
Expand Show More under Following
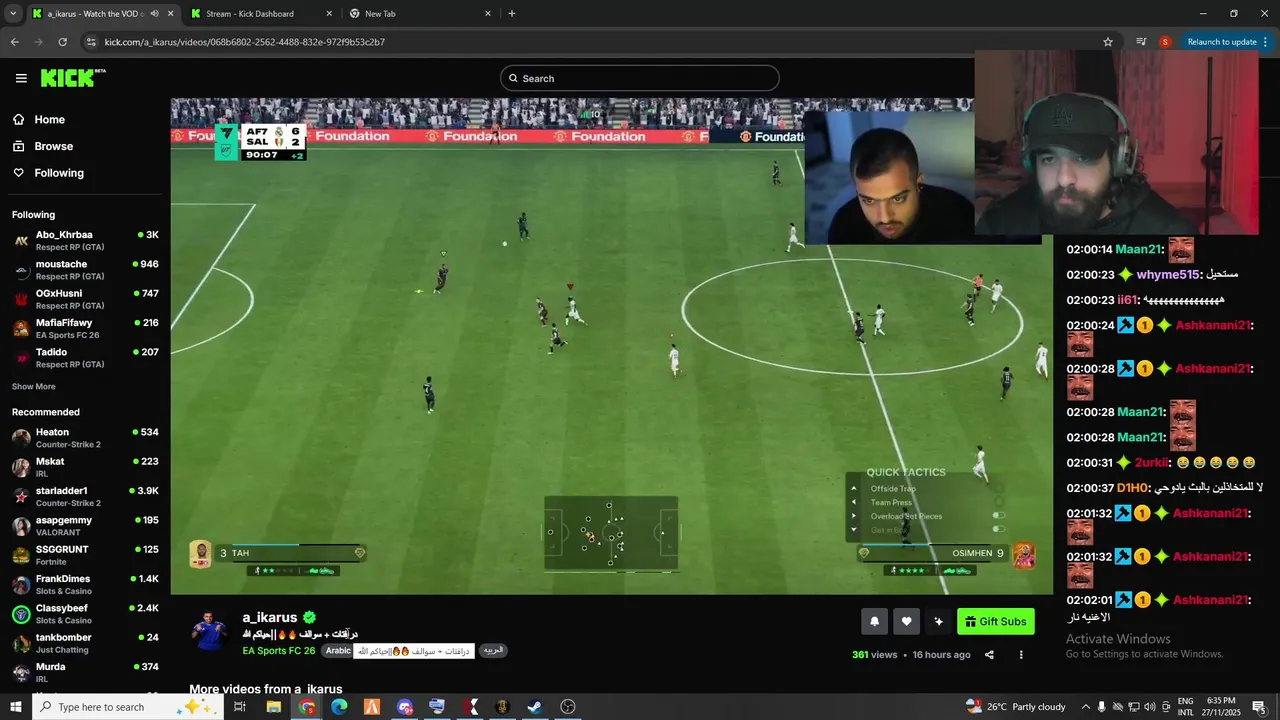pos(34,386)
